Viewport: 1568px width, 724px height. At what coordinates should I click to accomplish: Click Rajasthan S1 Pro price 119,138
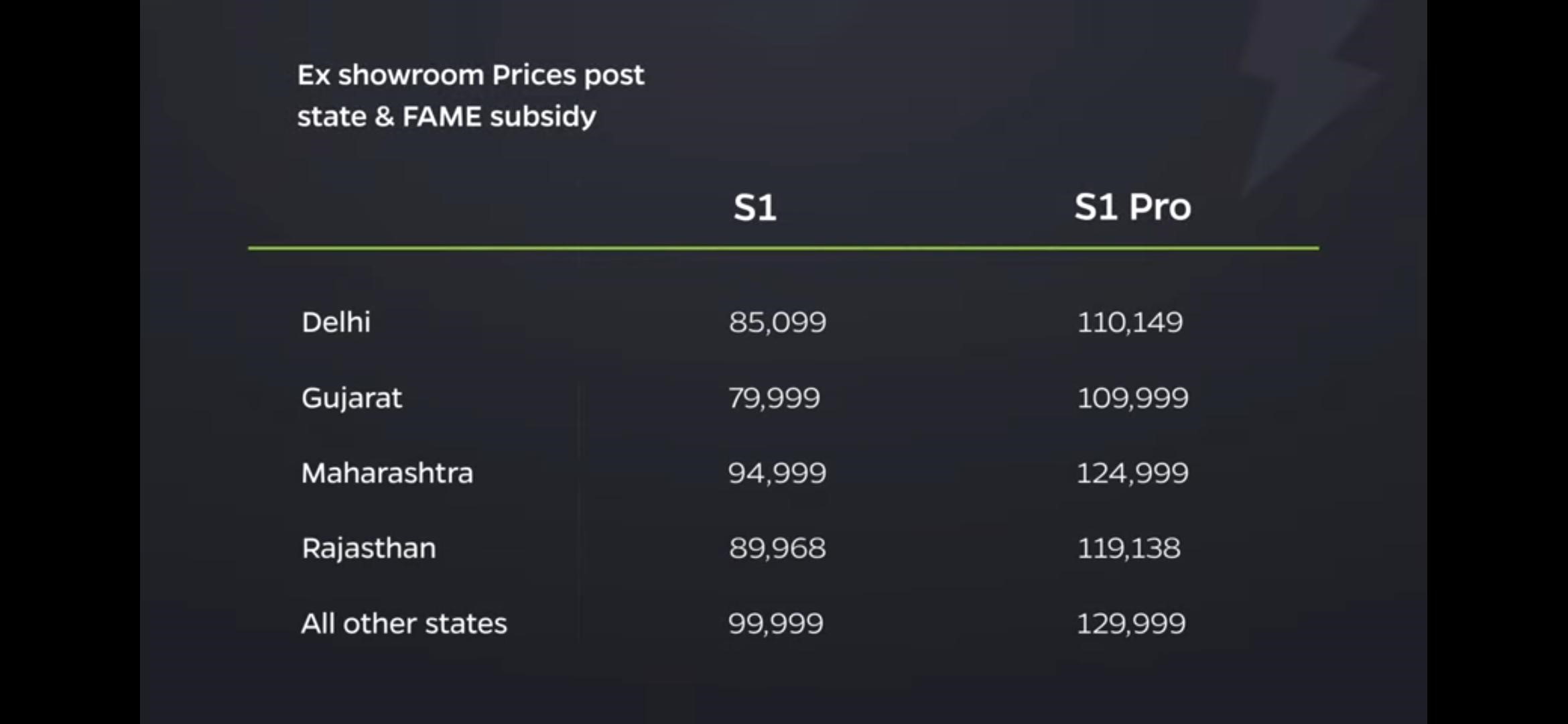click(x=1128, y=548)
